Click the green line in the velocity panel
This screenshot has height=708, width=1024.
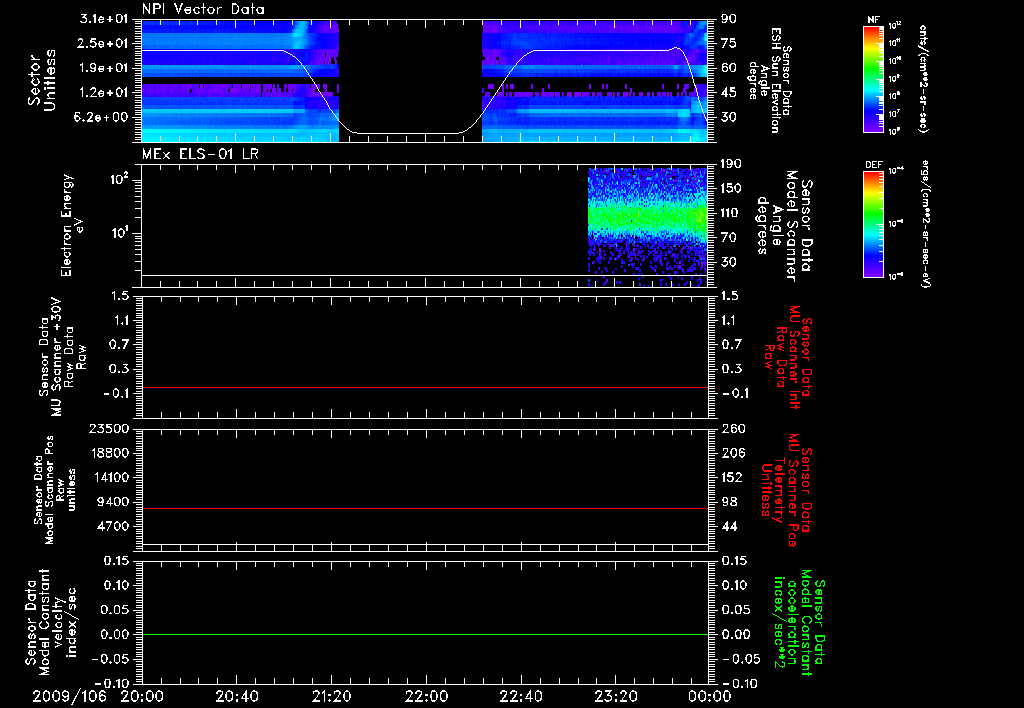[x=425, y=634]
